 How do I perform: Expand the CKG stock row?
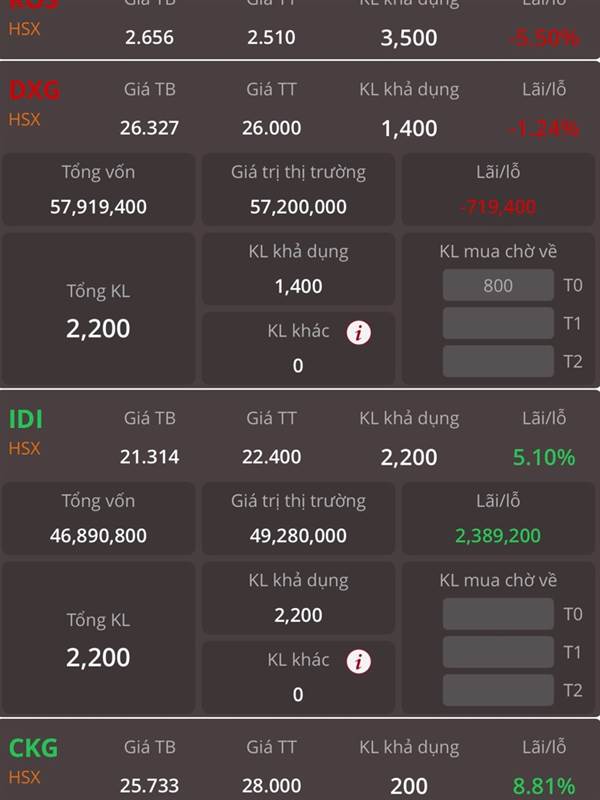[300, 760]
